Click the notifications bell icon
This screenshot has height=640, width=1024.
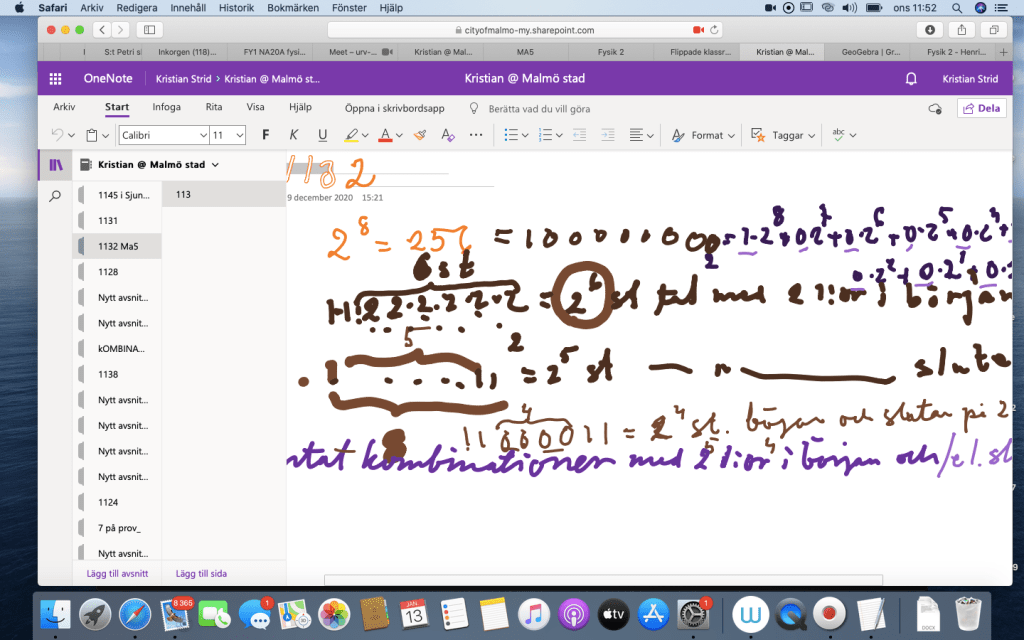[911, 79]
